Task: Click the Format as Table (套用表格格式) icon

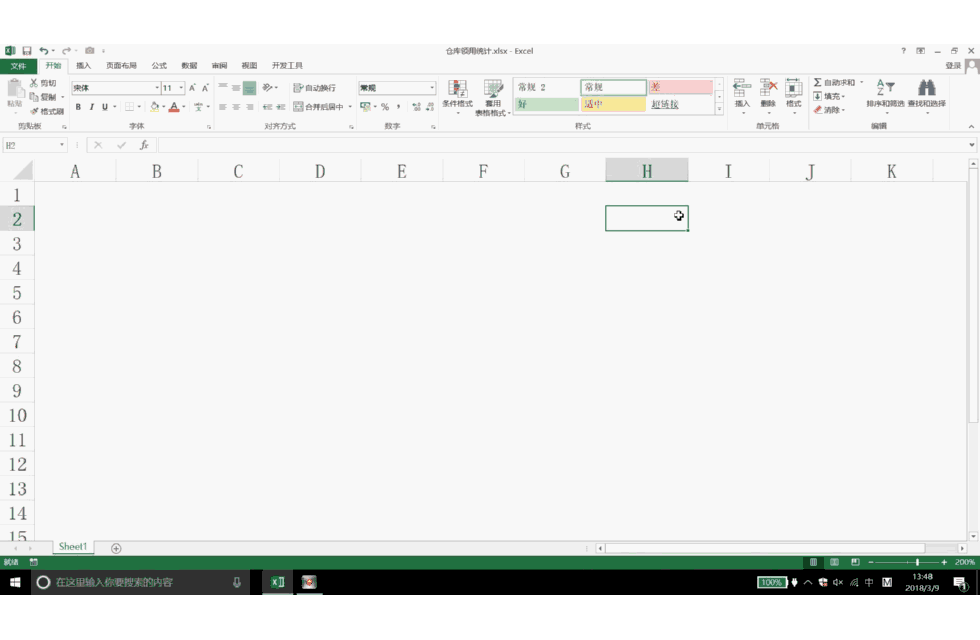Action: pos(493,98)
